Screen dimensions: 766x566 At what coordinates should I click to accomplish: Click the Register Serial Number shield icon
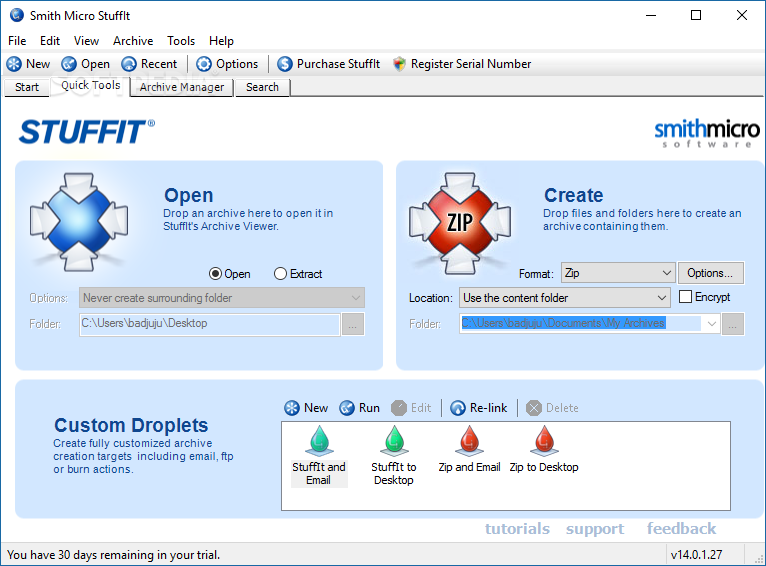399,64
